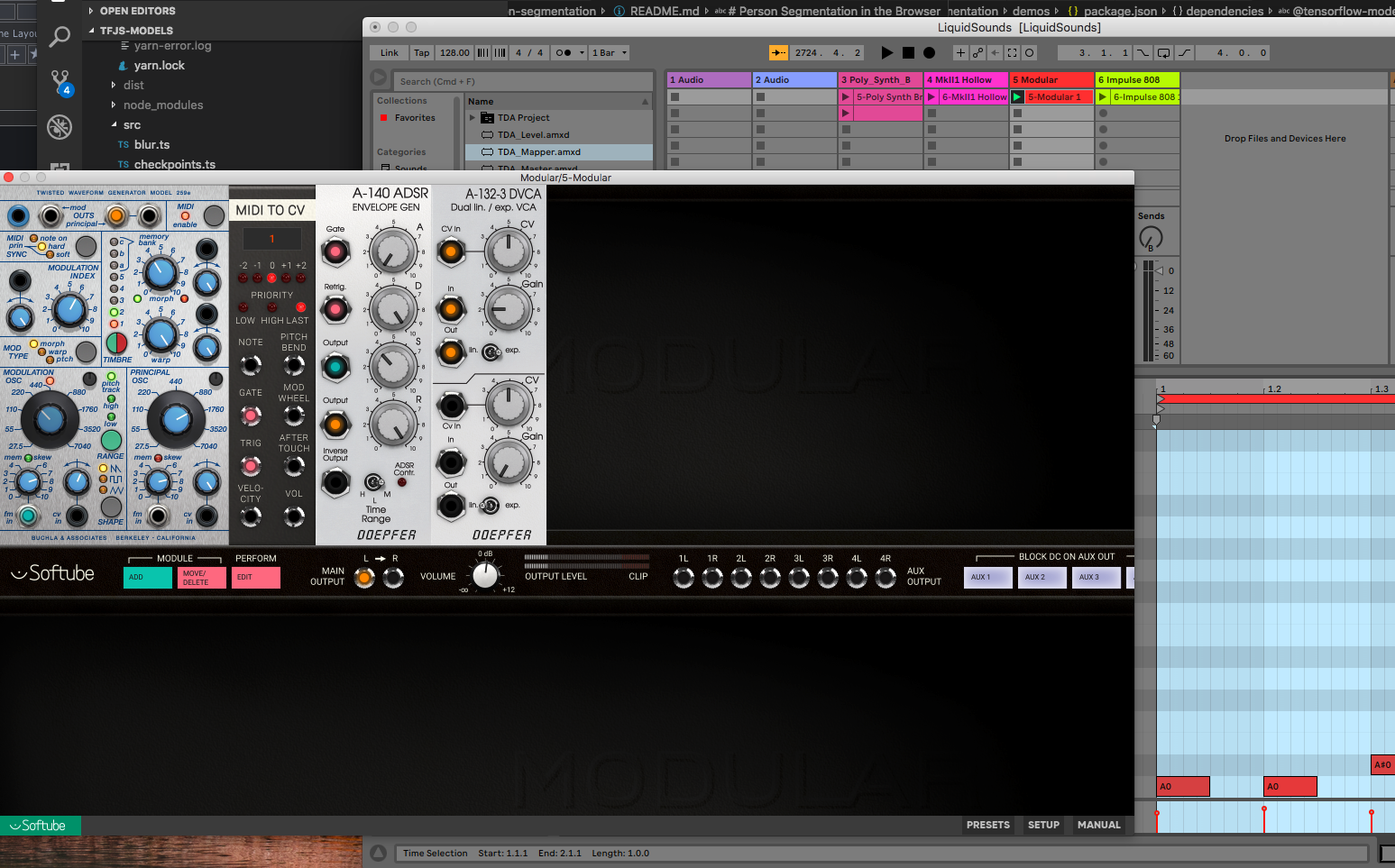Launch the 5-Modular 1 clip play triangle

pos(1017,97)
